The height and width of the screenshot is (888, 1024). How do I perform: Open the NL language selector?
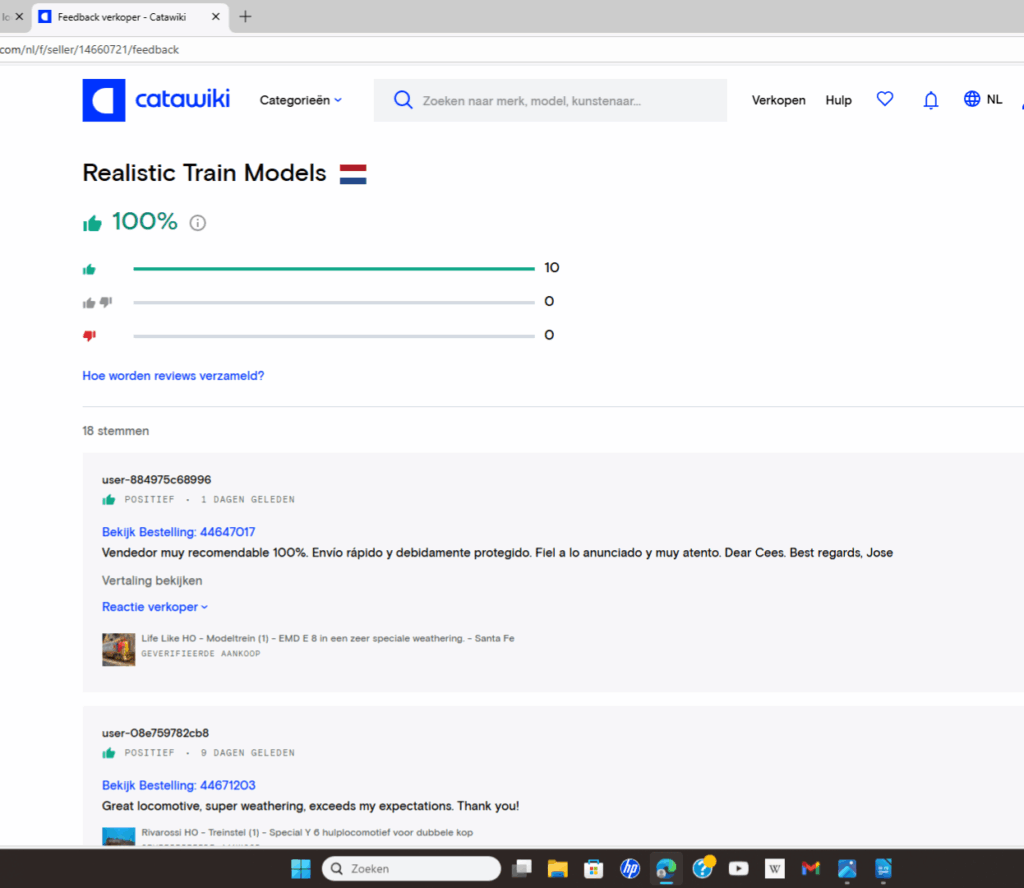tap(982, 99)
